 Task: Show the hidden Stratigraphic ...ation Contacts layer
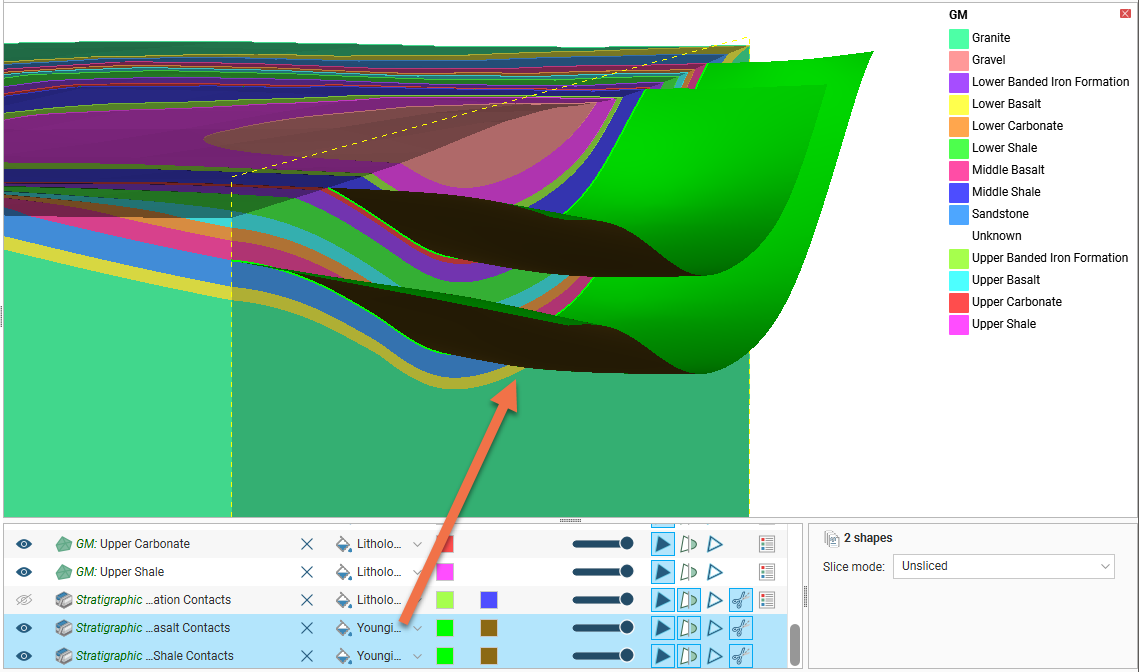24,600
